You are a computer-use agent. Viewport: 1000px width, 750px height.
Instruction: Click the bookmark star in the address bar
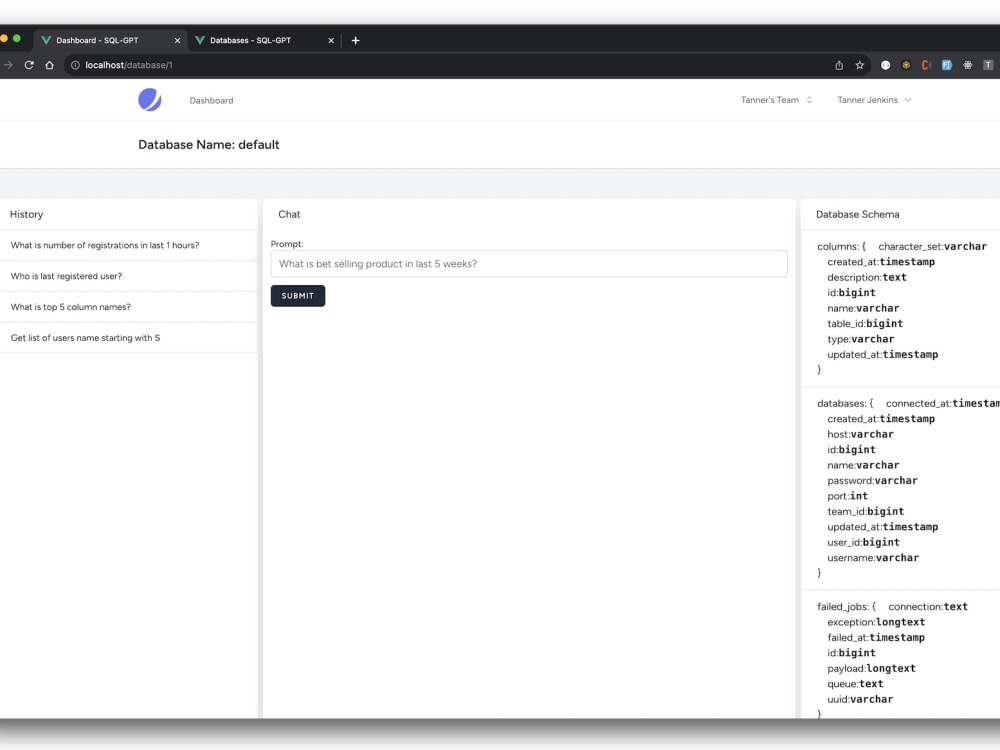click(x=860, y=64)
